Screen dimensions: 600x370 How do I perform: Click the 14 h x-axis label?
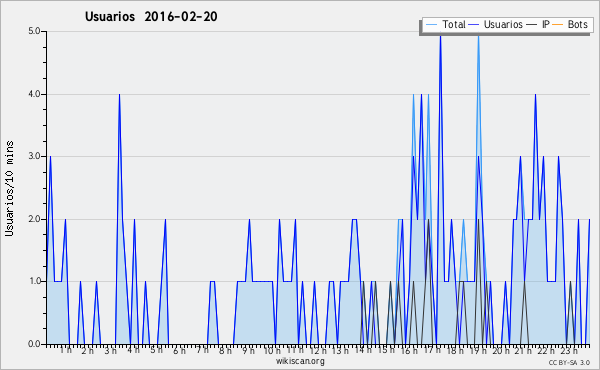tap(363, 350)
